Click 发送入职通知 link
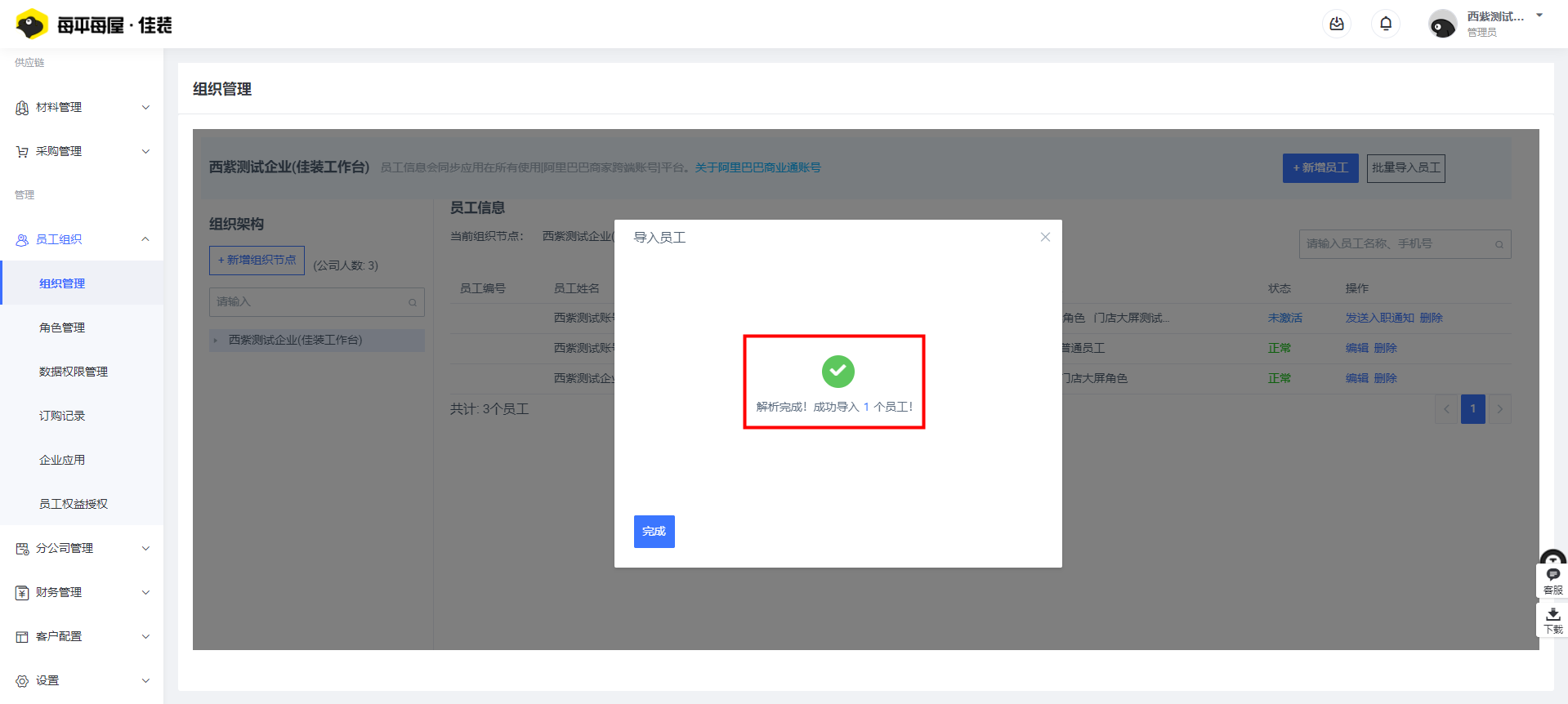This screenshot has height=704, width=1568. 1379,318
